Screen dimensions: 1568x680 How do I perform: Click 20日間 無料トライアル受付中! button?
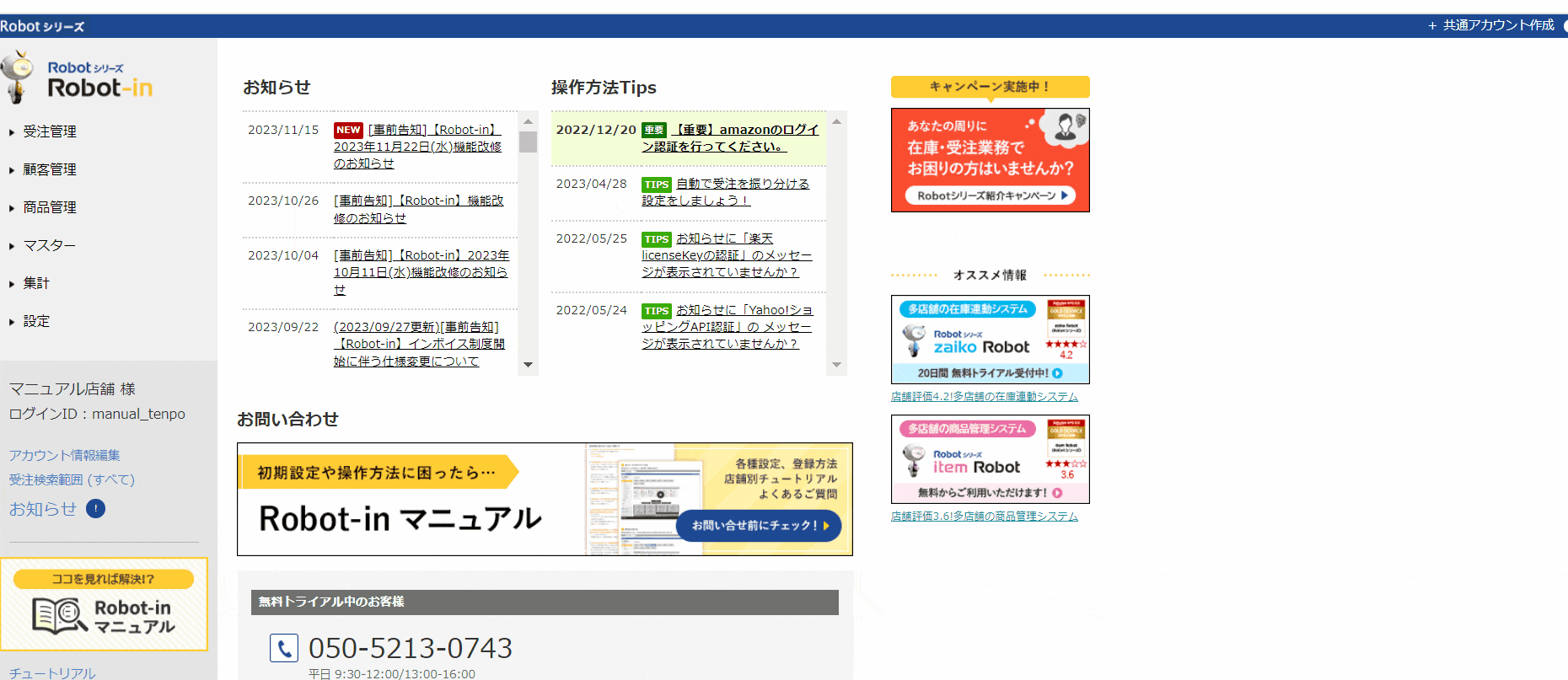991,373
